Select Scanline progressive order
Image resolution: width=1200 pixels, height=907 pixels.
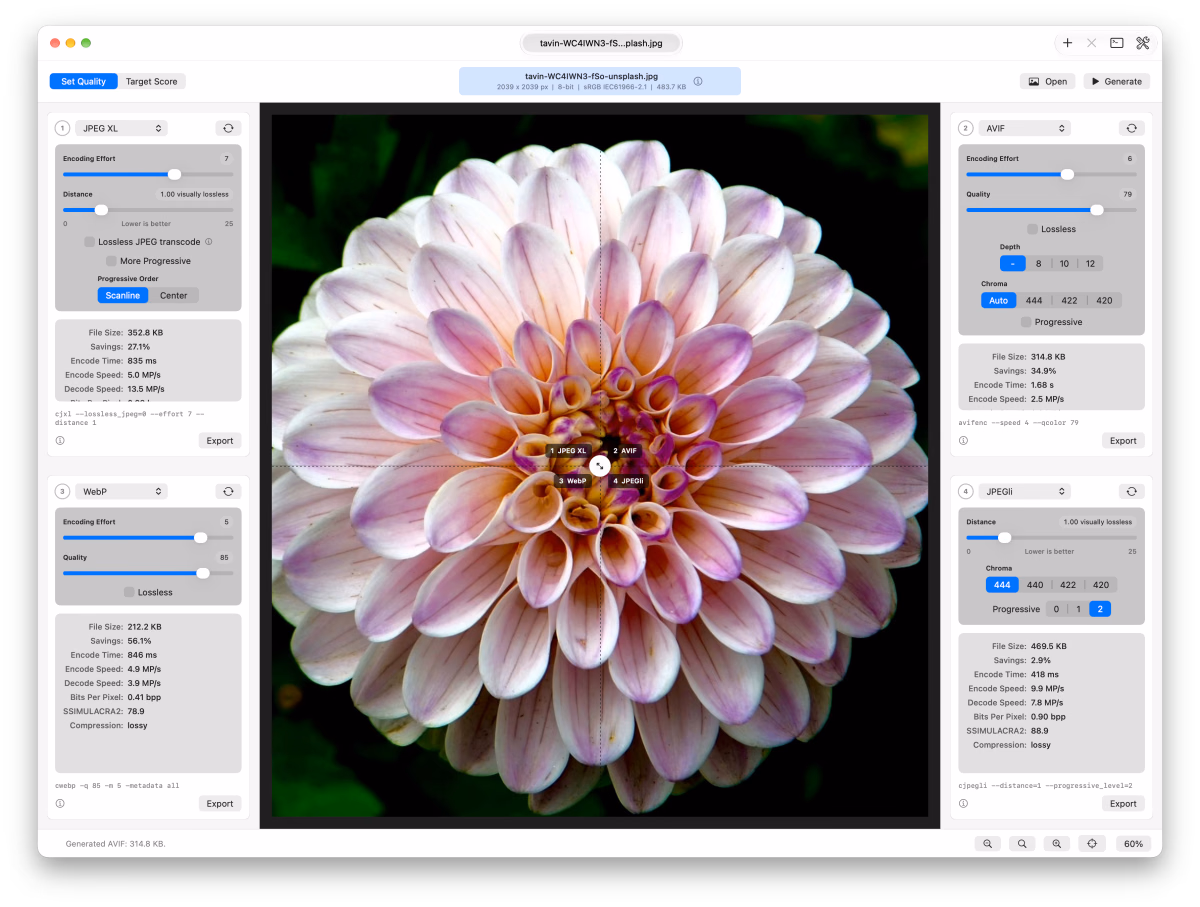coord(123,295)
